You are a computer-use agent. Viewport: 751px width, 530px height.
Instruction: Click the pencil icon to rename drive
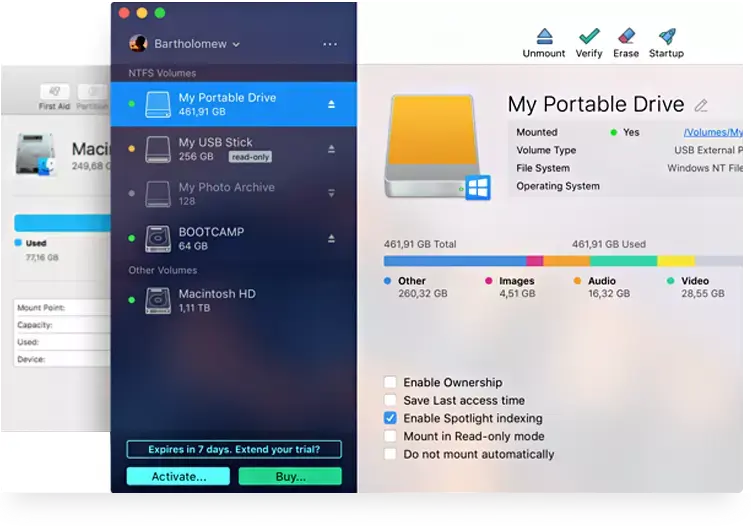click(x=701, y=105)
